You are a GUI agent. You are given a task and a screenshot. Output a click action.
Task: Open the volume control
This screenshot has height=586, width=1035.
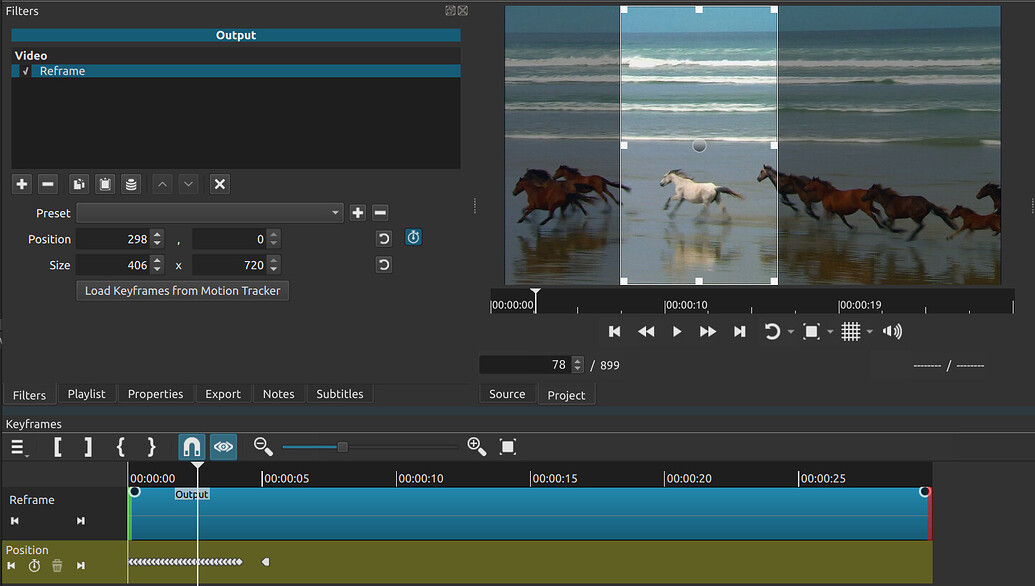pyautogui.click(x=892, y=331)
